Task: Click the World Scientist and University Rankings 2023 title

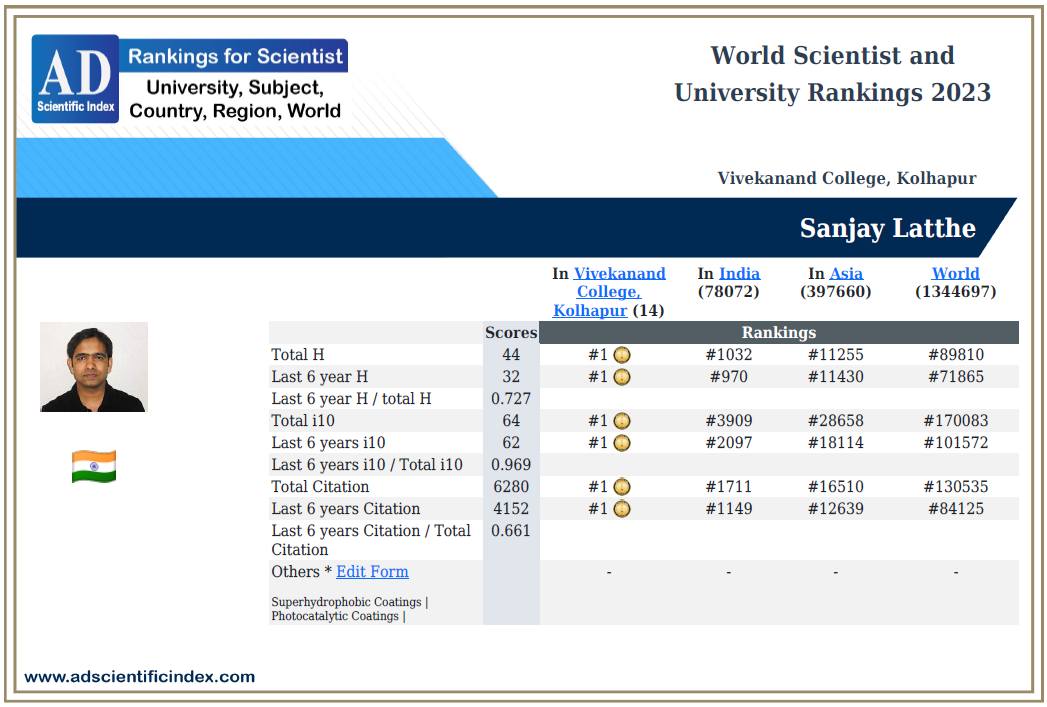Action: 833,73
